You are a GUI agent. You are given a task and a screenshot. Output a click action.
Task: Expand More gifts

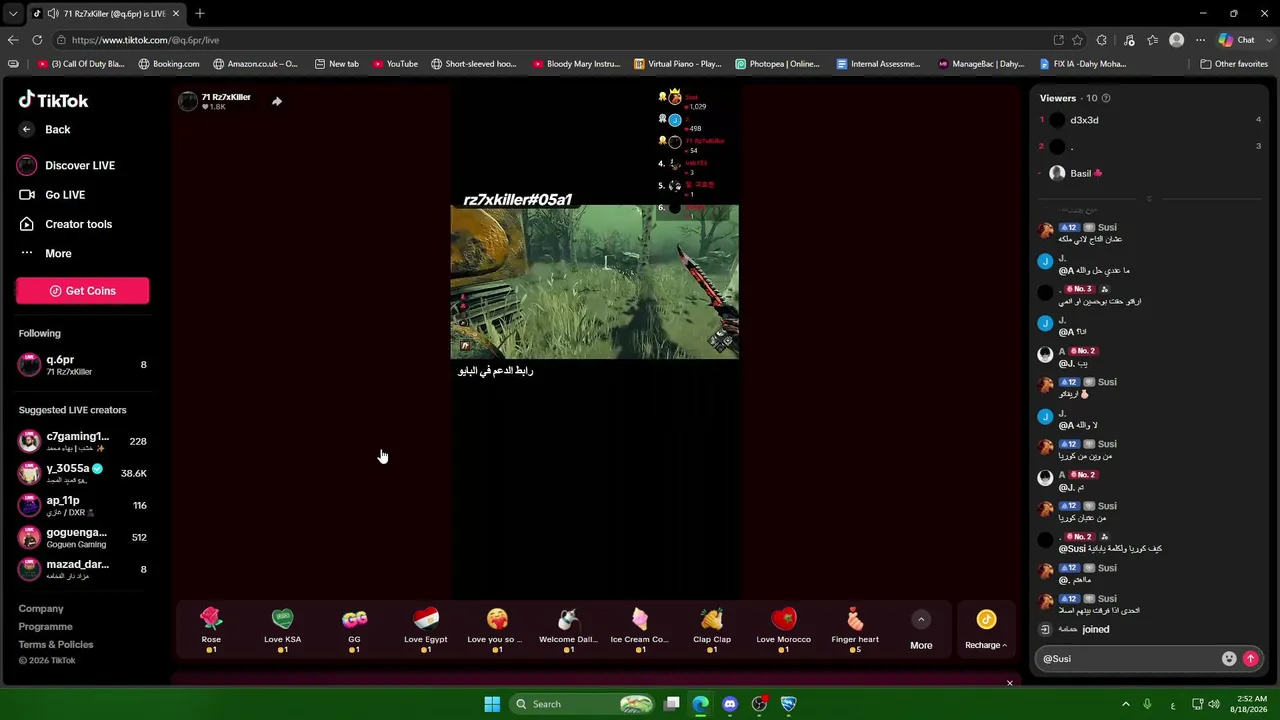pos(921,630)
